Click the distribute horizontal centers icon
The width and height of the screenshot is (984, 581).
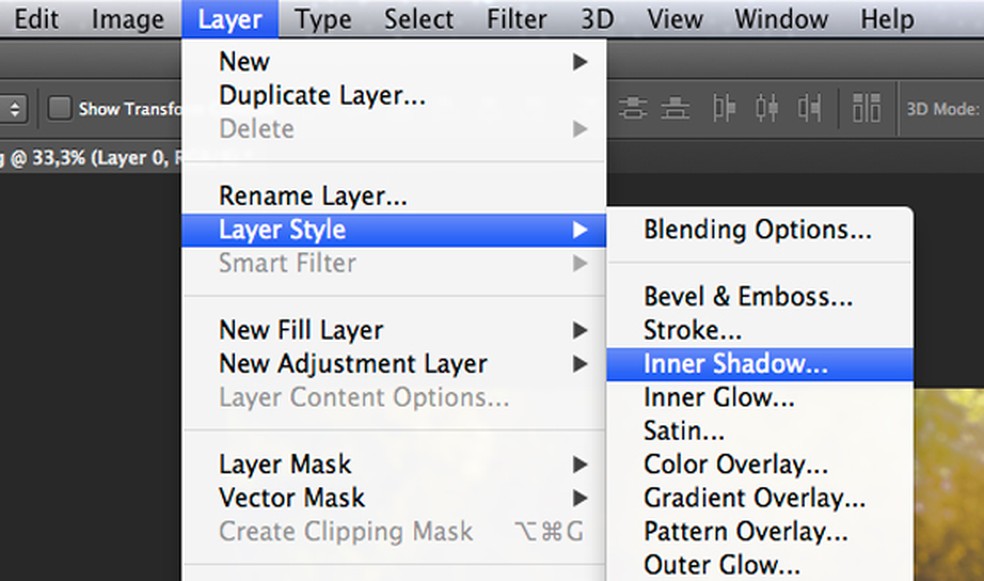tap(767, 108)
